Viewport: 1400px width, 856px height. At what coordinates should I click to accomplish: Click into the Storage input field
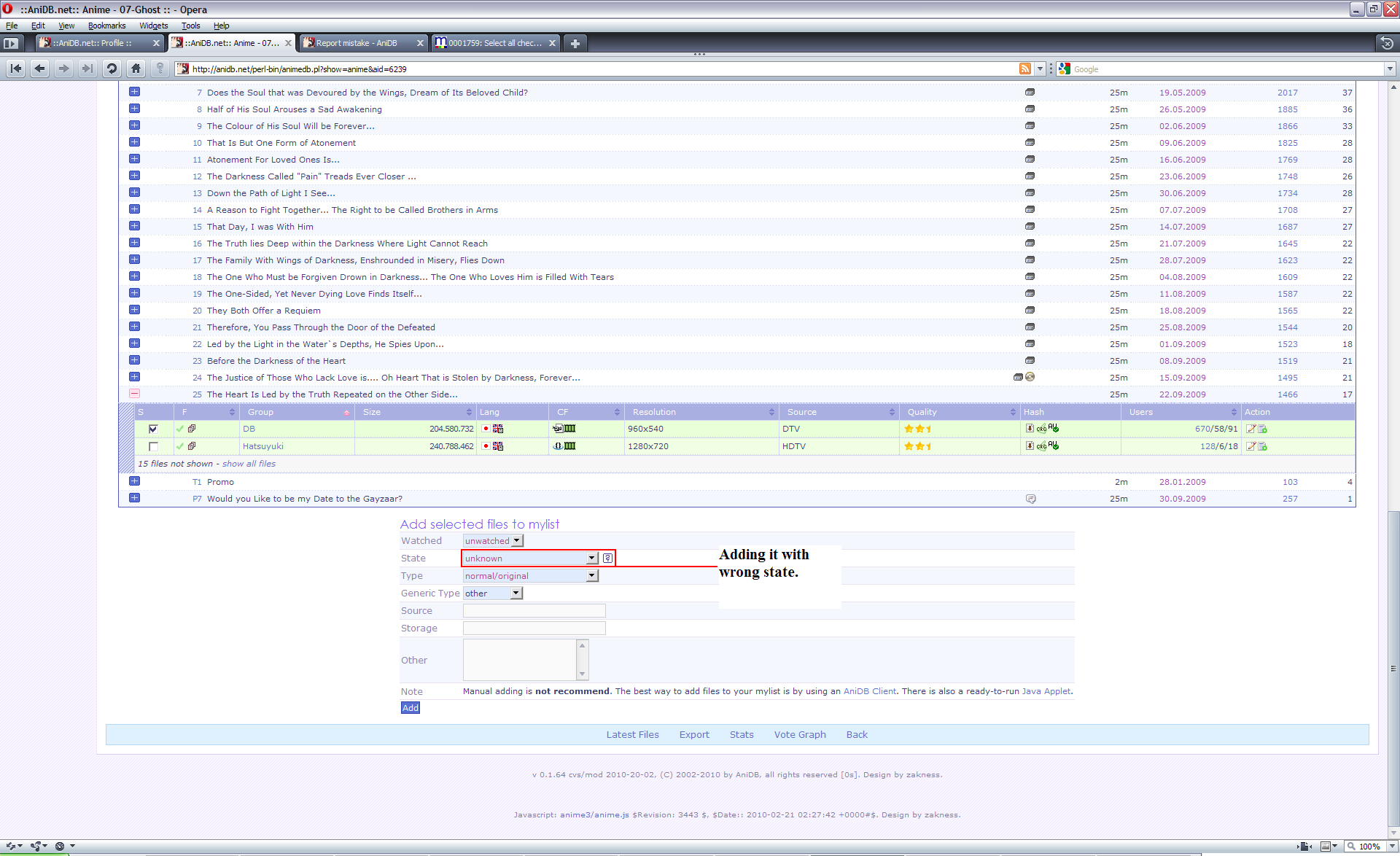tap(534, 629)
